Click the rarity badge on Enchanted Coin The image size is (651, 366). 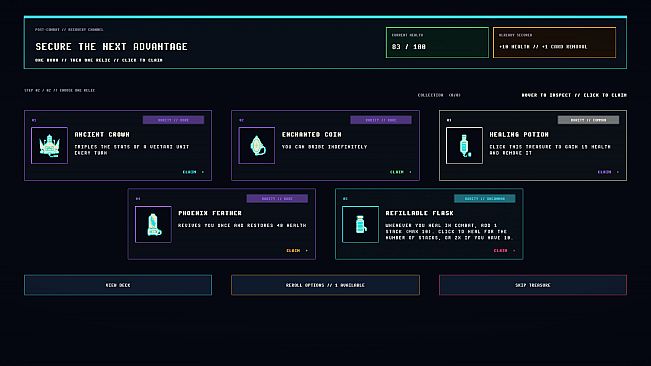point(381,120)
